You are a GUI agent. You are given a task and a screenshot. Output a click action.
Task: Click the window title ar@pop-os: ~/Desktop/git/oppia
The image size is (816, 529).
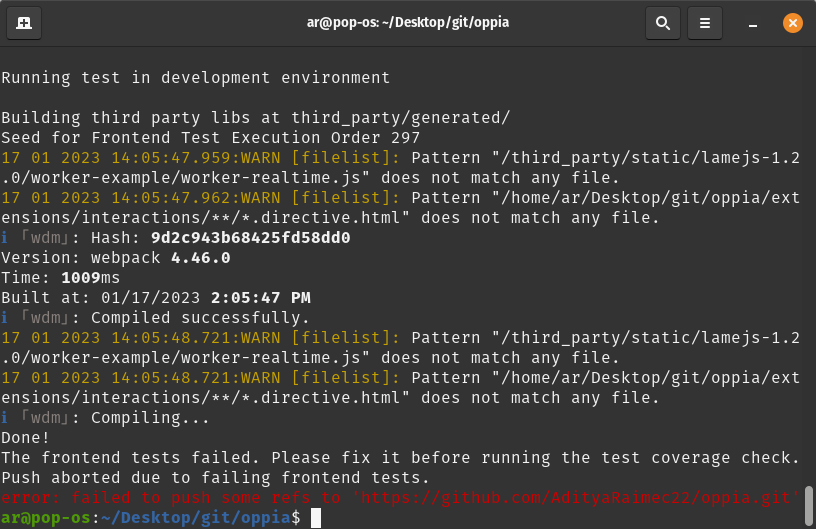(407, 22)
